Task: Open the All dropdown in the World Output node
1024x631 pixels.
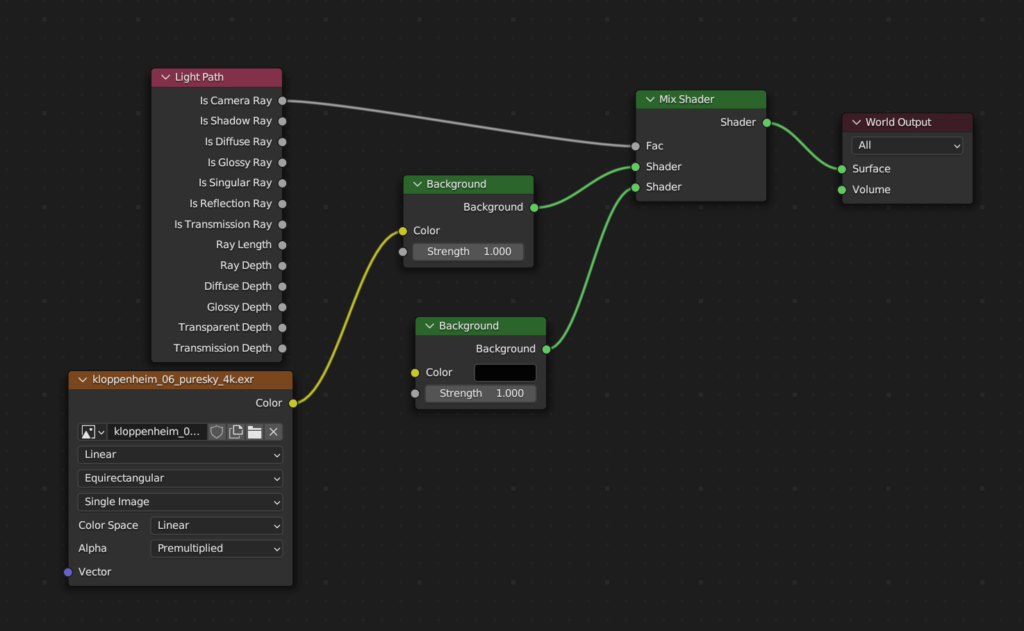Action: (x=906, y=145)
